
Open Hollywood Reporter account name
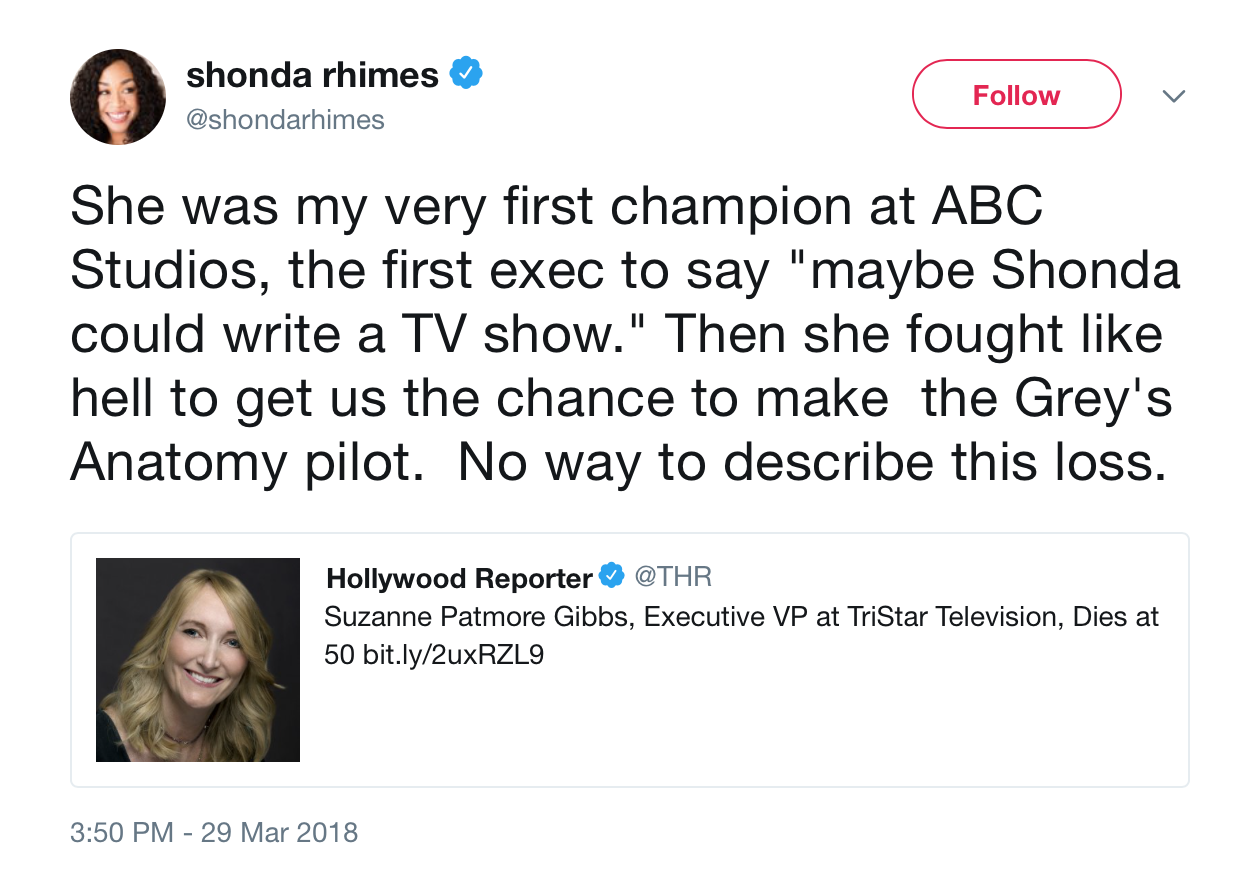(x=459, y=577)
